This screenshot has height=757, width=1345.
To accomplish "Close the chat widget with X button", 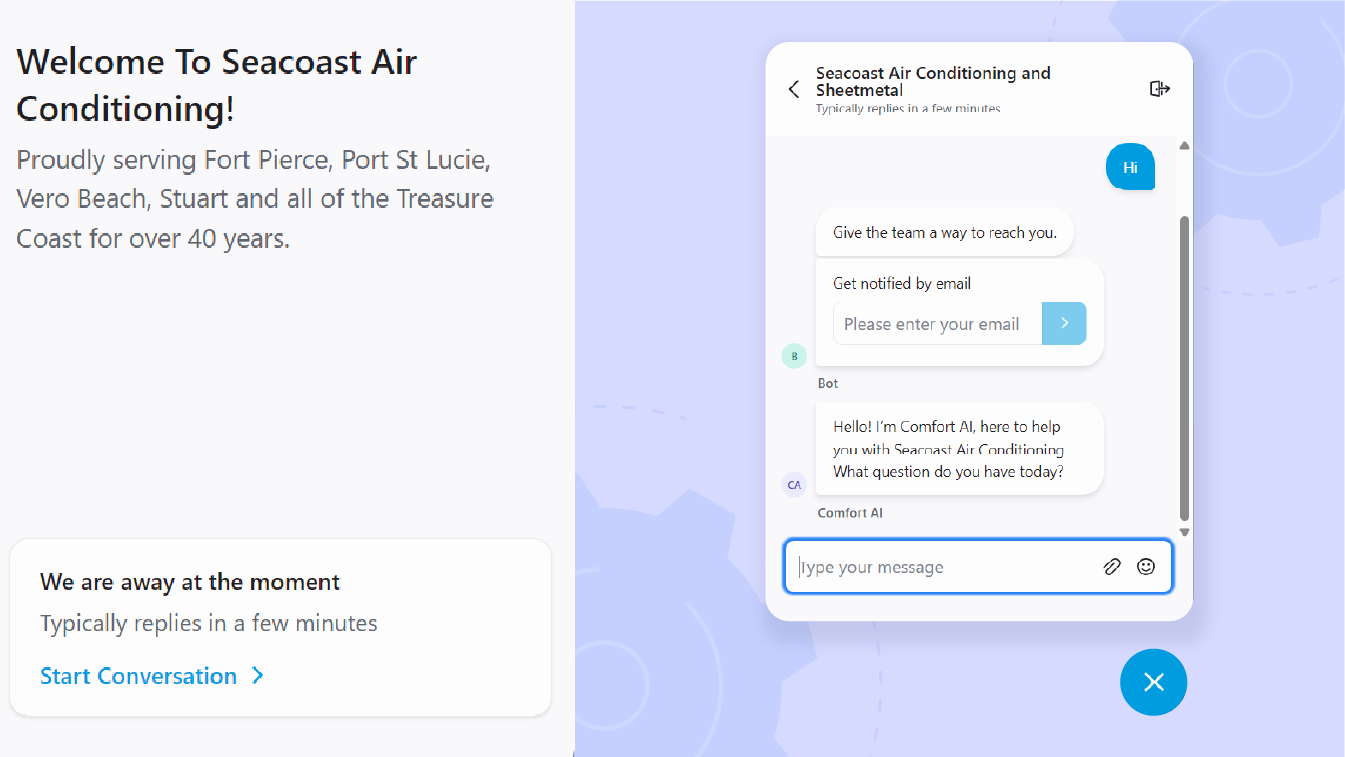I will [1153, 682].
